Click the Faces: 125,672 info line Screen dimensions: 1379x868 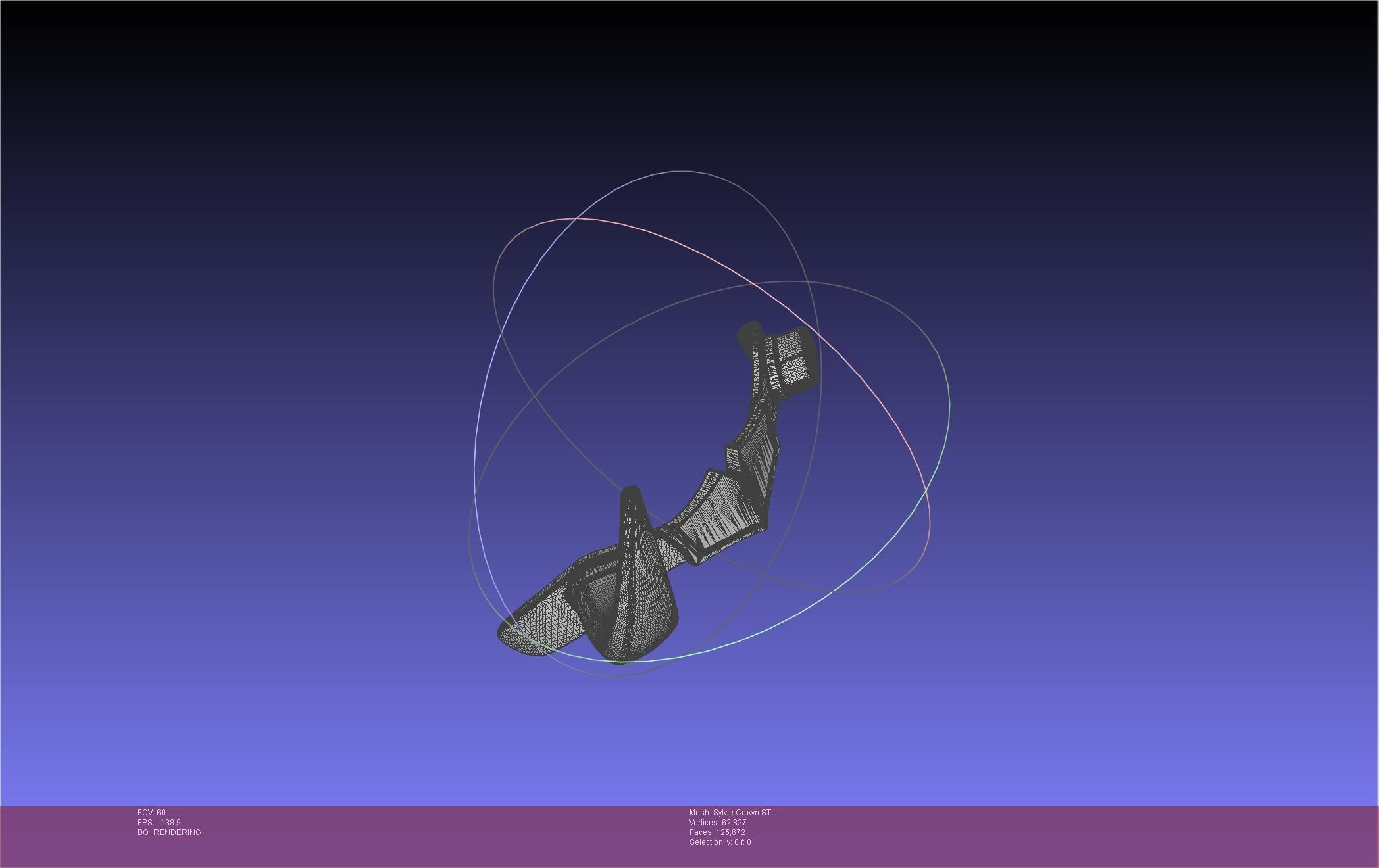716,832
